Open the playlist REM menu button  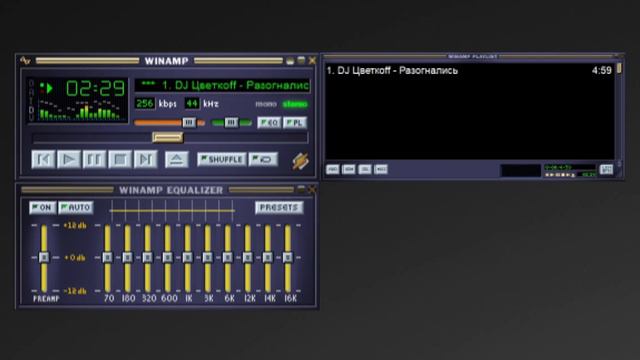pos(349,169)
